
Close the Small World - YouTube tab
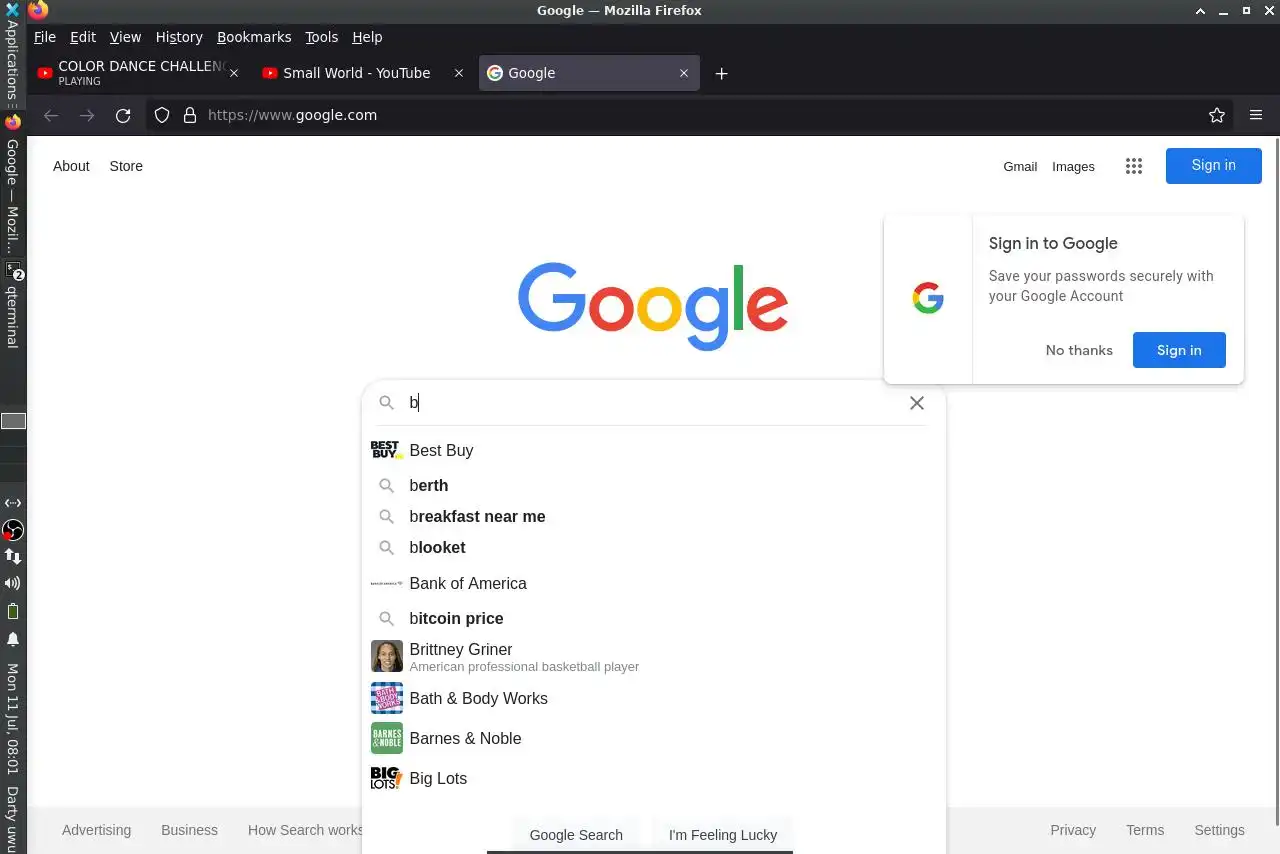(x=459, y=73)
